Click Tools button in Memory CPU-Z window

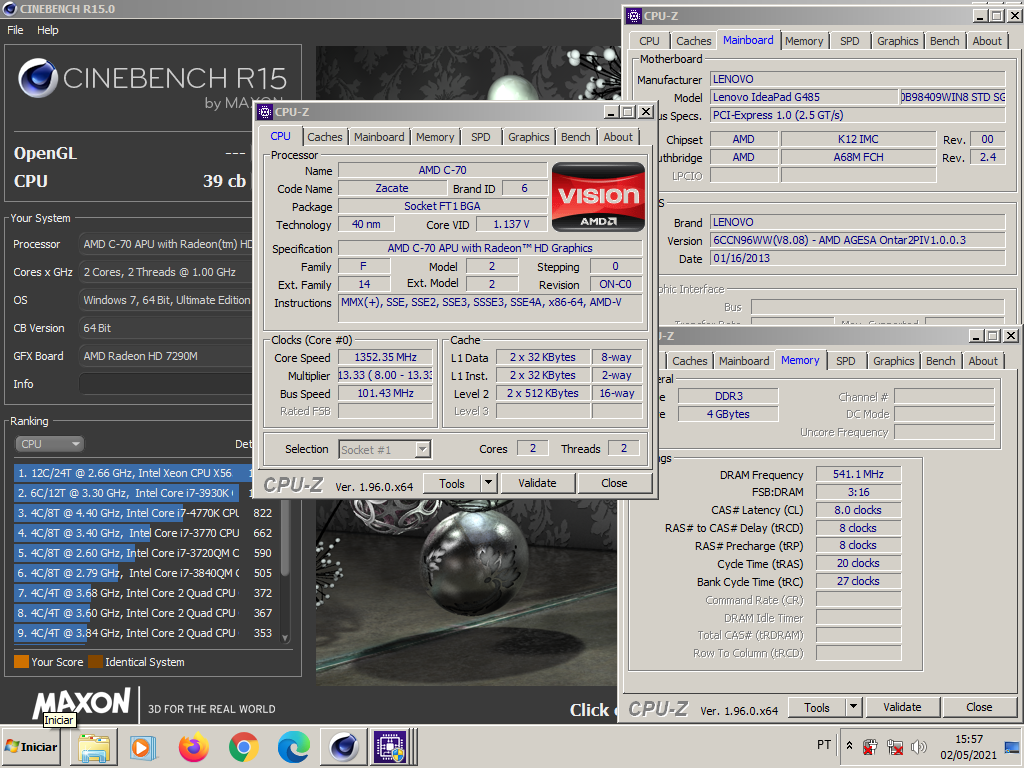pos(816,707)
